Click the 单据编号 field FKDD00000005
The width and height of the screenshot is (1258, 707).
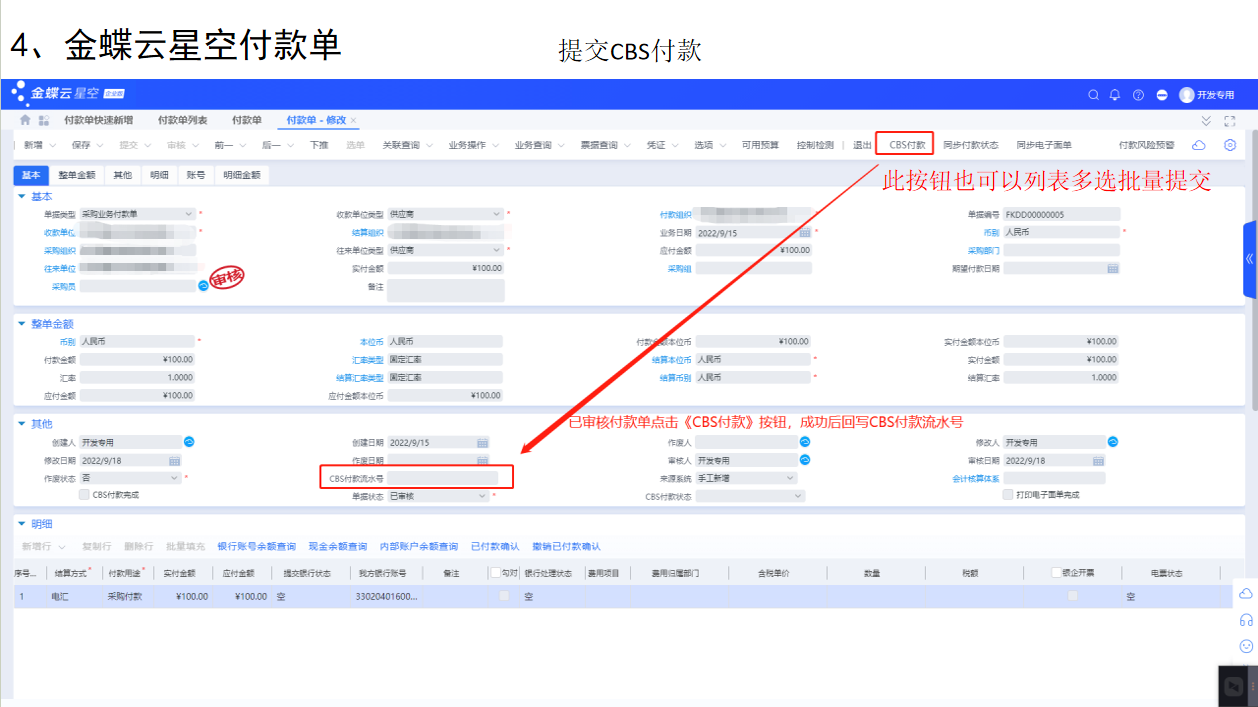(1062, 214)
